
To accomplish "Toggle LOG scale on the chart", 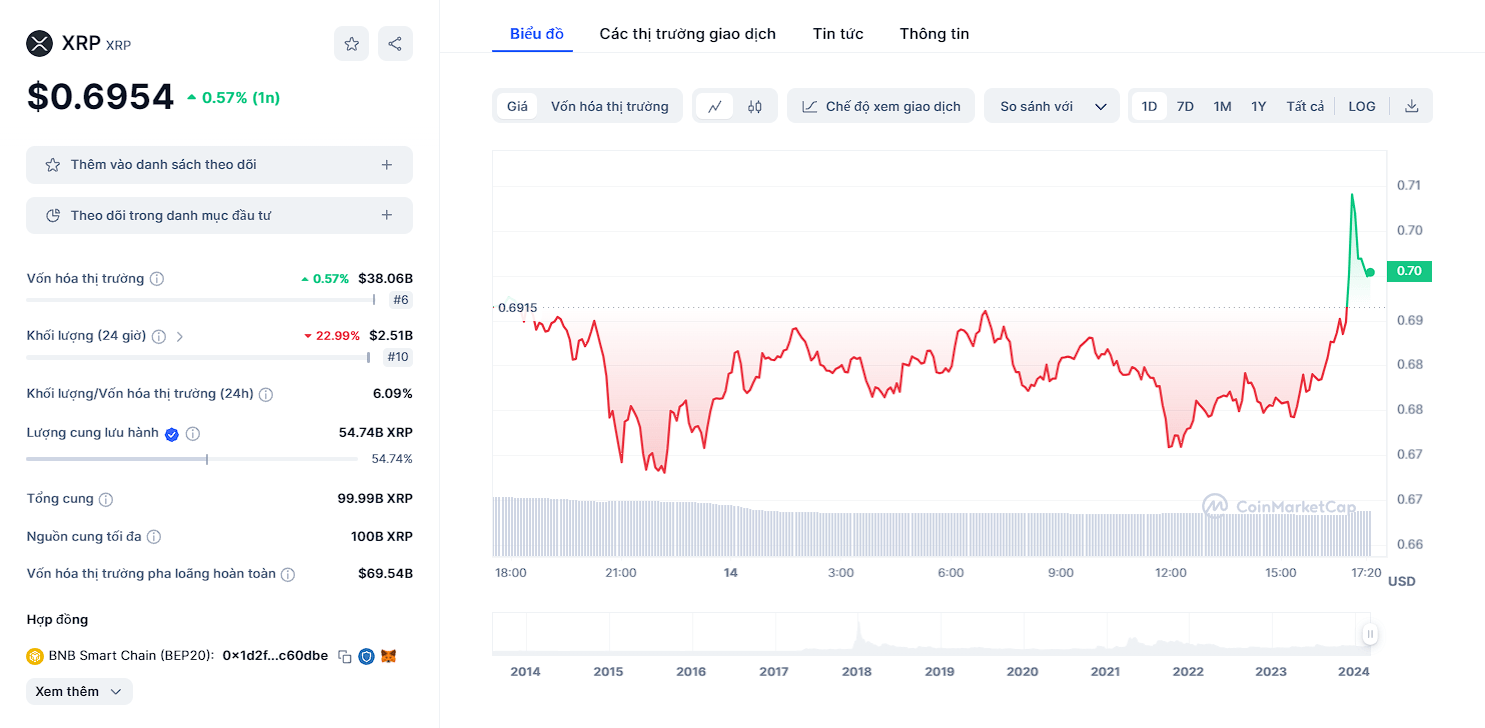I will pyautogui.click(x=1362, y=106).
